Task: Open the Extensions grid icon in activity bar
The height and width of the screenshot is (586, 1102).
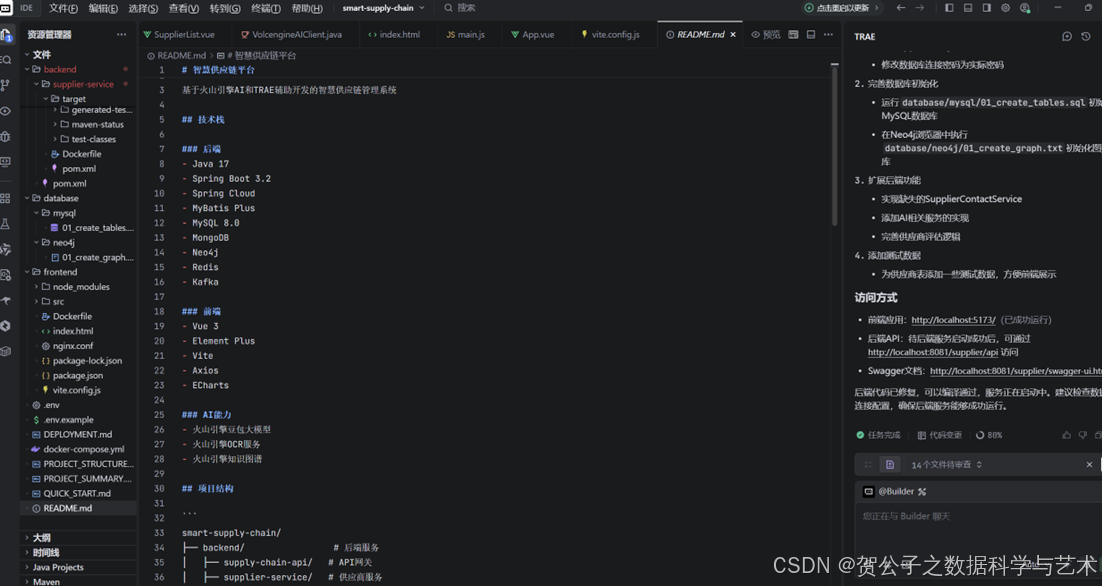Action: [6, 198]
